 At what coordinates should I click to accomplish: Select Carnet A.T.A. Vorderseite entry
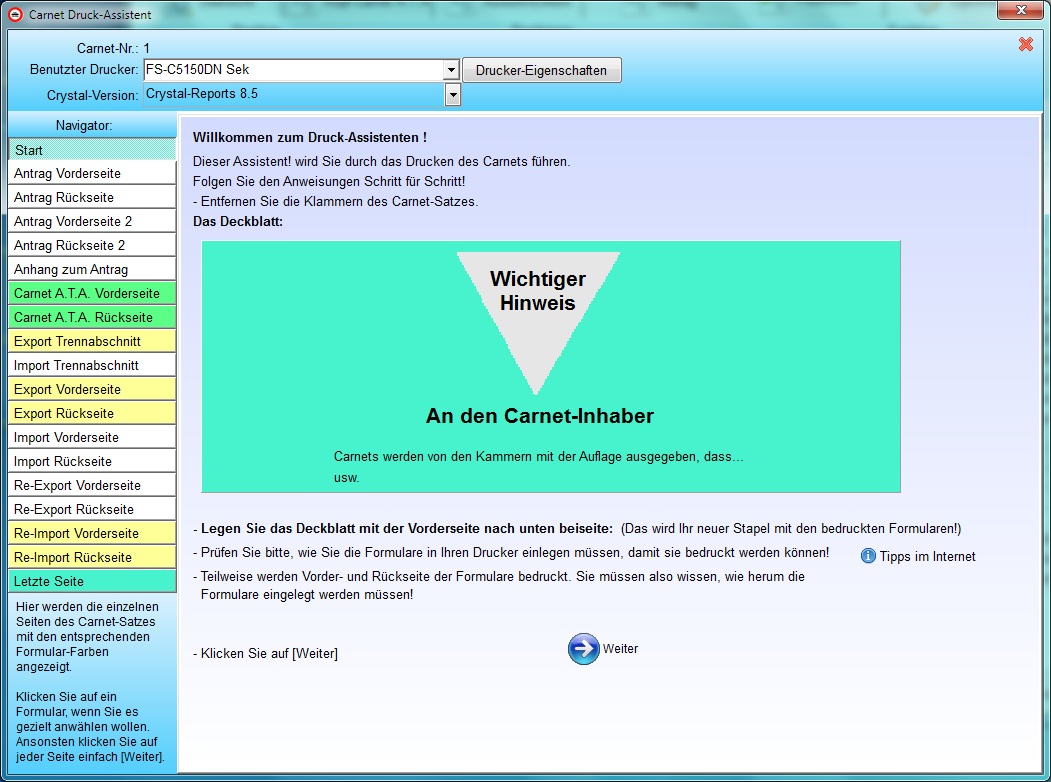pos(92,293)
